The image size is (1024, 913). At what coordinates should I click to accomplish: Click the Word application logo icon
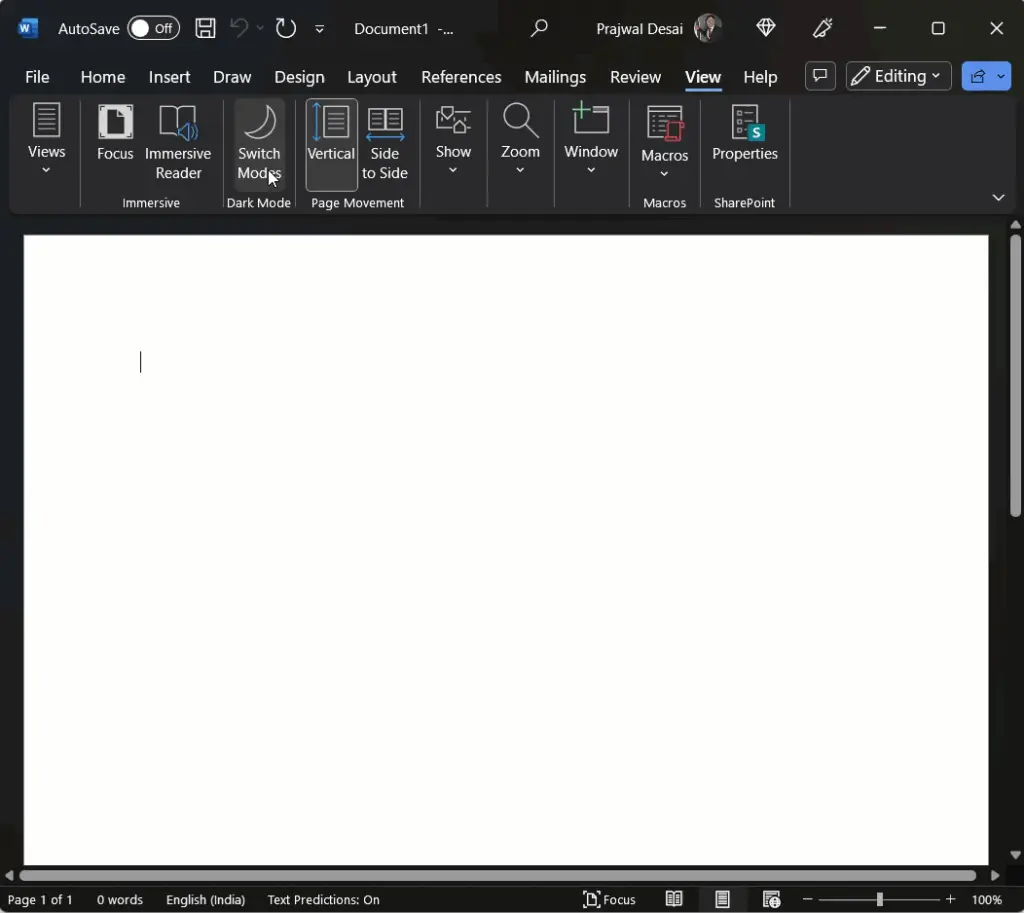(x=28, y=28)
